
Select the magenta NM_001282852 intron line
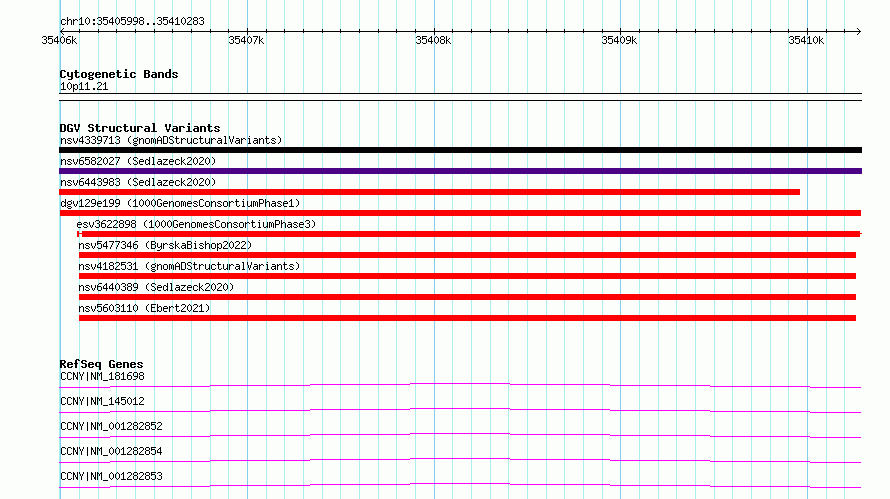pos(460,434)
